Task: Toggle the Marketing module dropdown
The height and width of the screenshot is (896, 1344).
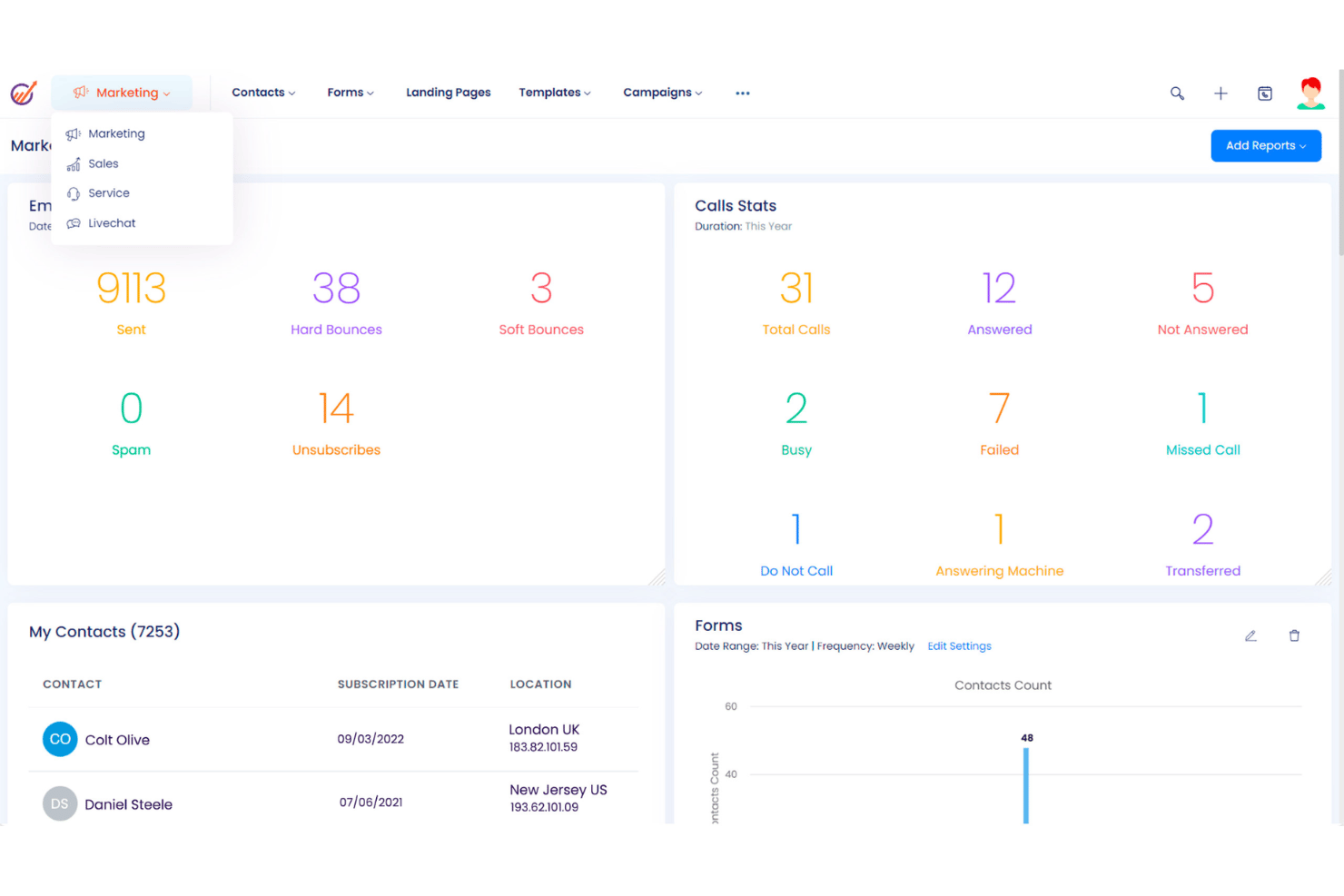Action: [122, 93]
